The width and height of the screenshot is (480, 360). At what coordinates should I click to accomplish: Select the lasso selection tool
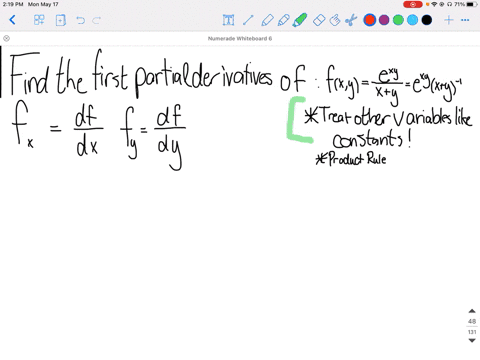pyautogui.click(x=335, y=20)
